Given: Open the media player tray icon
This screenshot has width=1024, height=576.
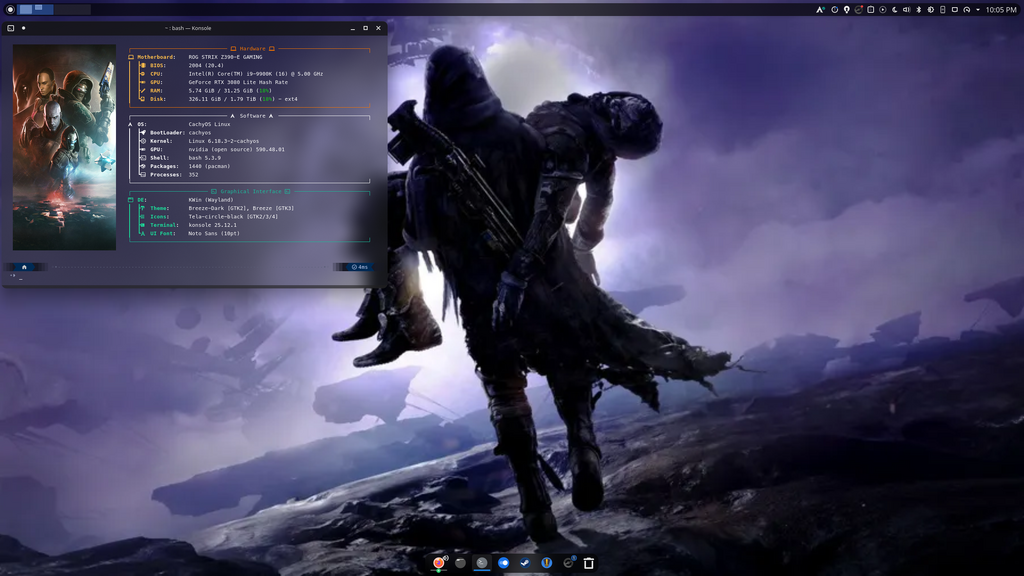Looking at the screenshot, I should tap(882, 10).
